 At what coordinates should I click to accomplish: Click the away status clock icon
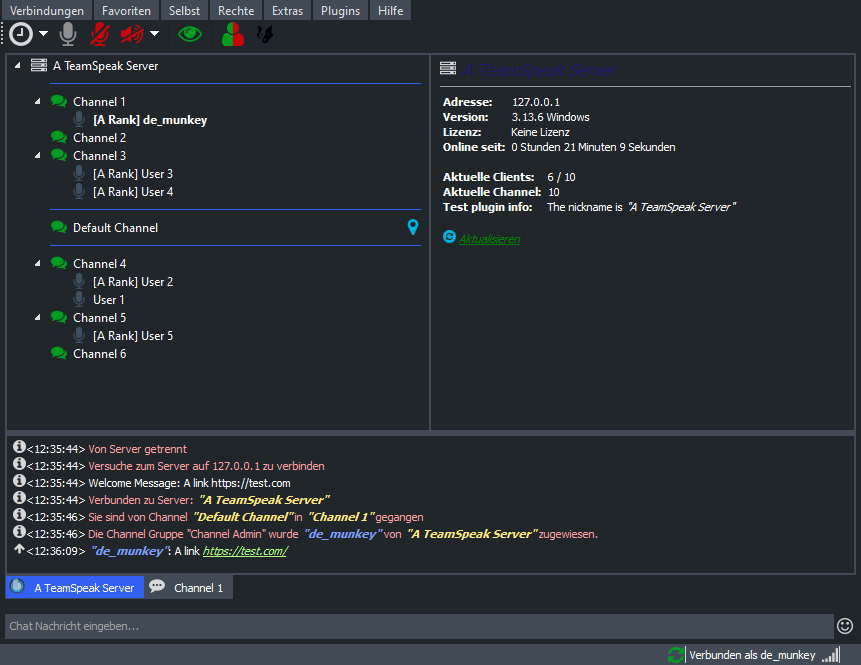pyautogui.click(x=21, y=34)
